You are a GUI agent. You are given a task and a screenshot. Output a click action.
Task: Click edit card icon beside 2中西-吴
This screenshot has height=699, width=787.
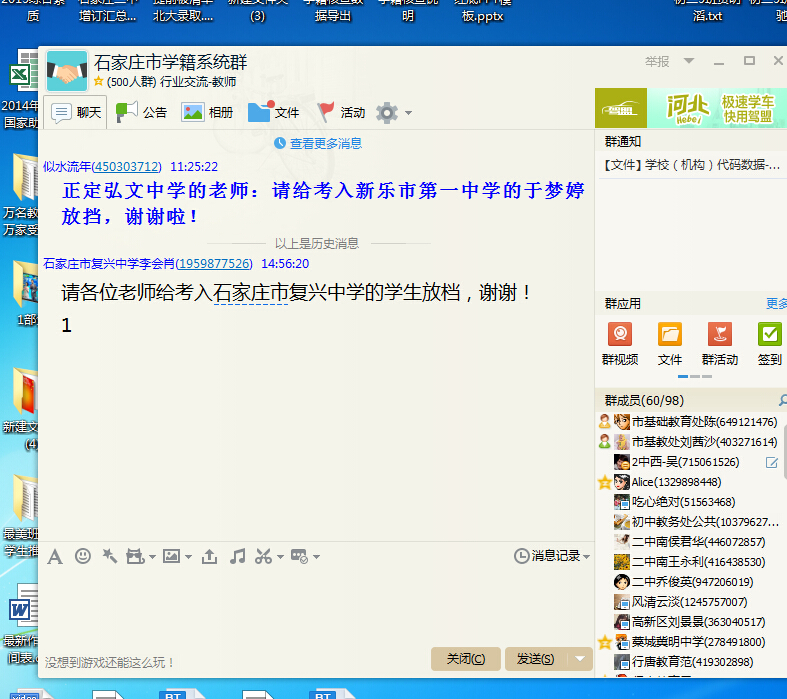pyautogui.click(x=771, y=462)
